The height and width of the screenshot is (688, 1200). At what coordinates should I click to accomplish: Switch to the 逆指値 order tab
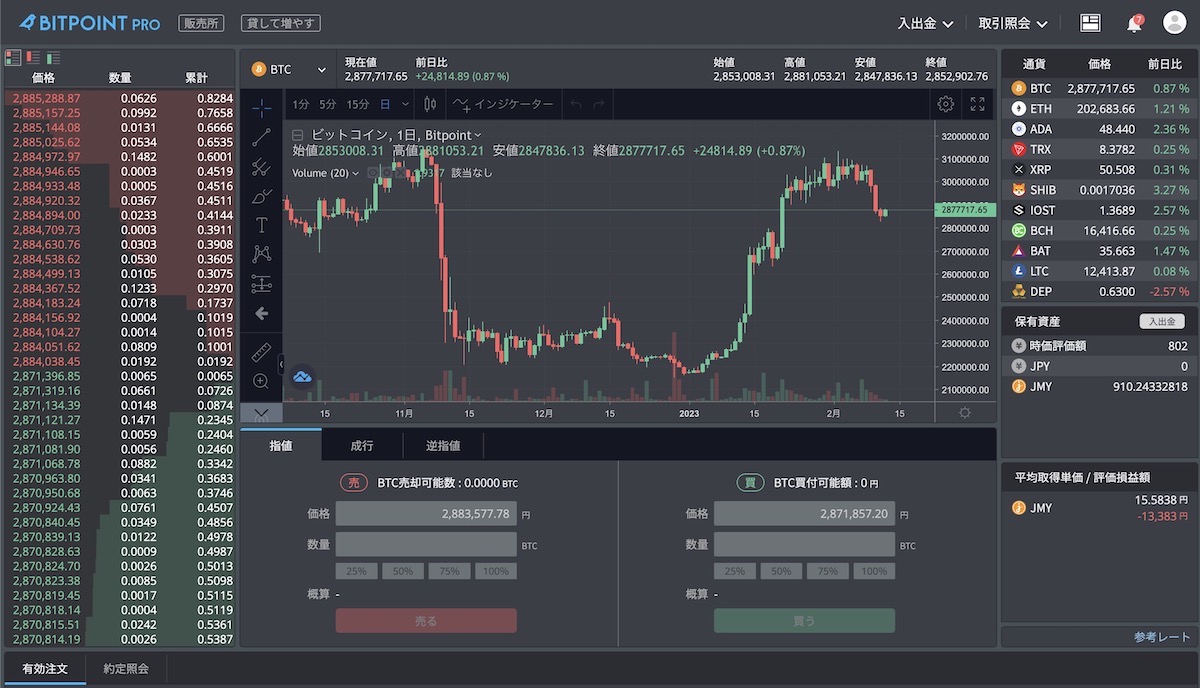[443, 446]
